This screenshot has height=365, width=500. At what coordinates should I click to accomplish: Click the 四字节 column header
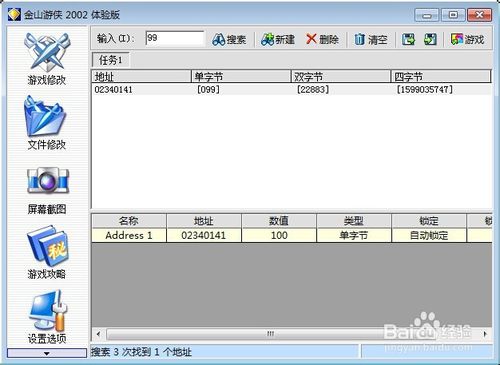pyautogui.click(x=441, y=76)
